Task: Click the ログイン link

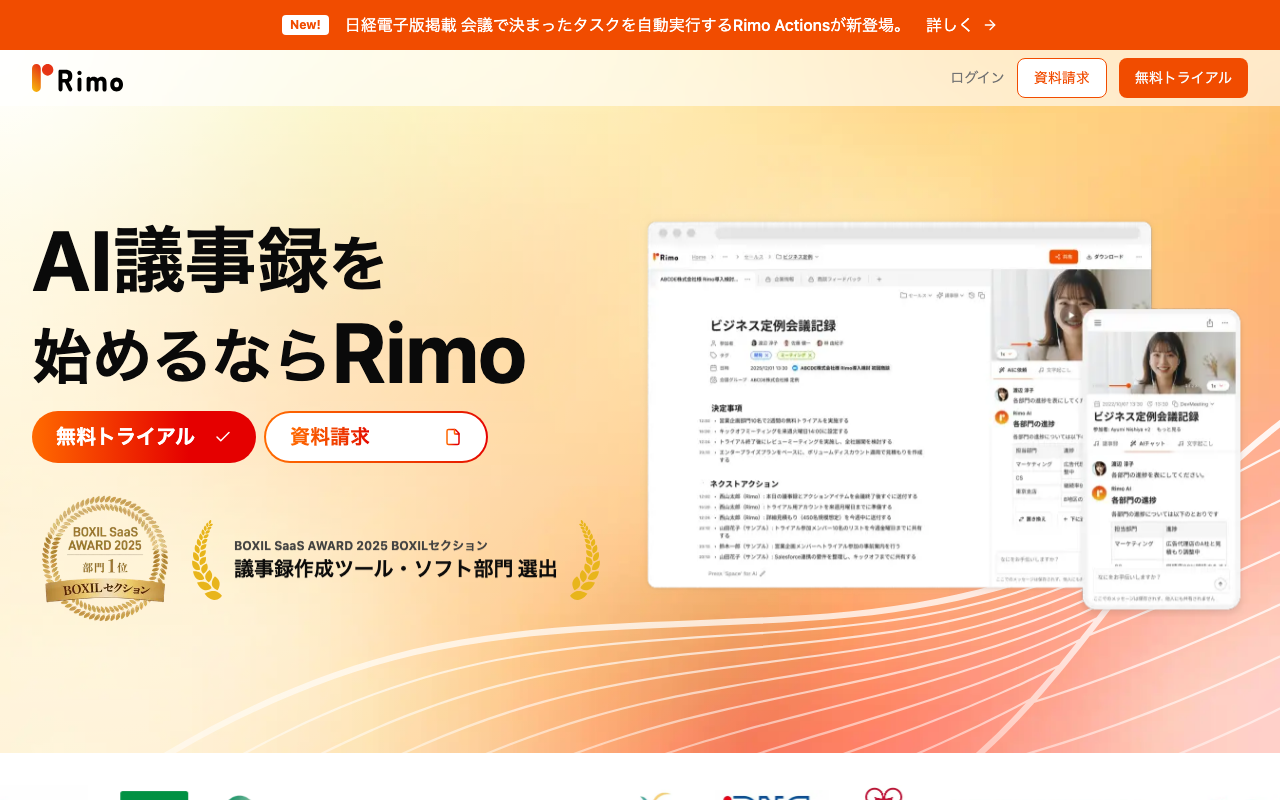Action: (977, 78)
